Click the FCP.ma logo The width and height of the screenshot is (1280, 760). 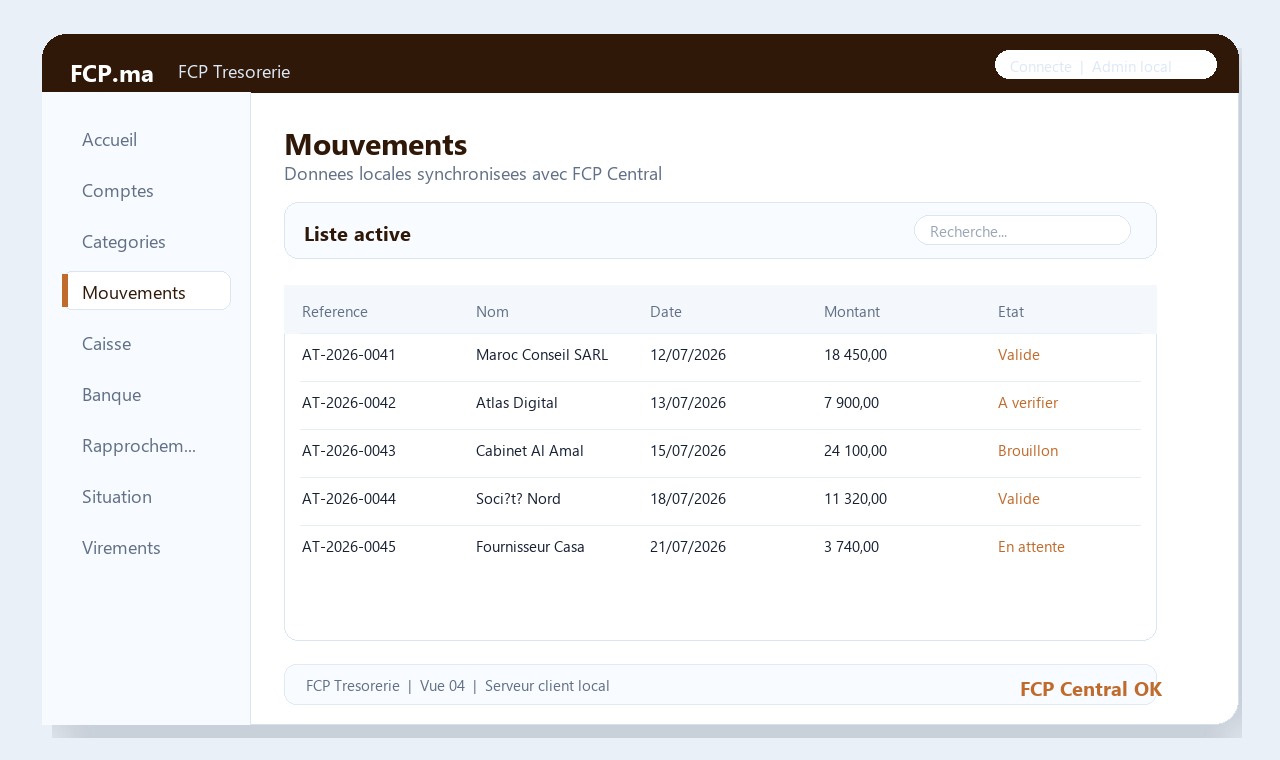112,73
